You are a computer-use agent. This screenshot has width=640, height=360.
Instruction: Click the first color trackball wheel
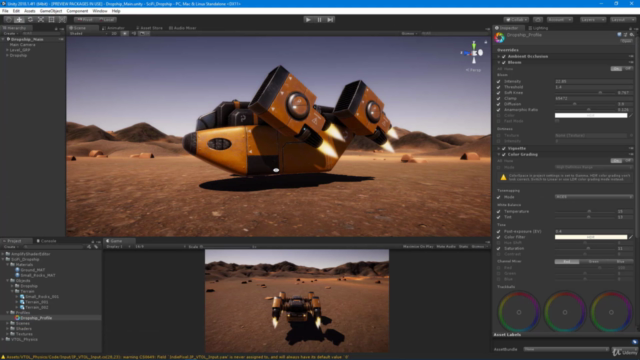(519, 312)
